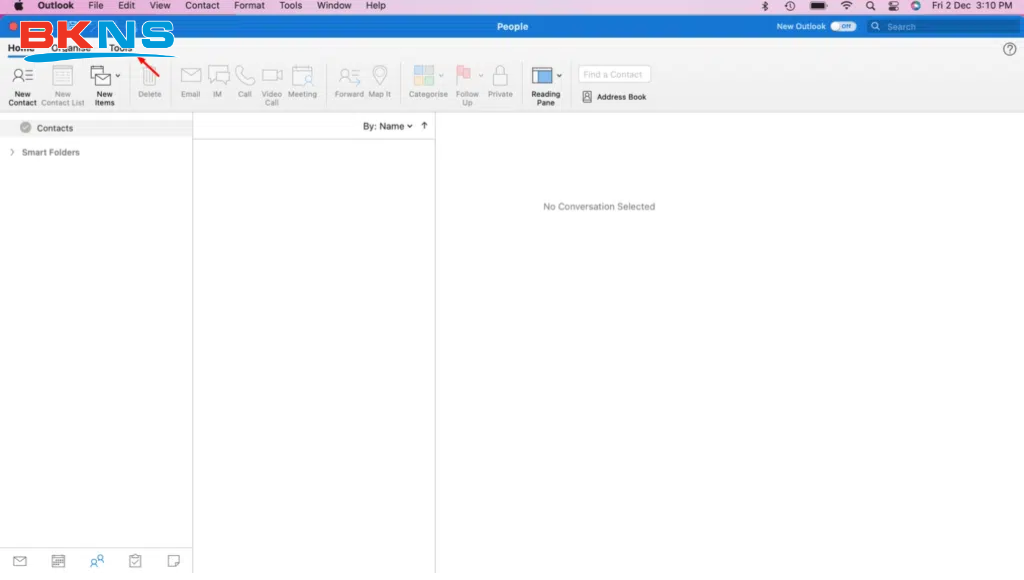Viewport: 1024px width, 580px height.
Task: Open Calendar view in bottom bar
Action: click(x=58, y=561)
